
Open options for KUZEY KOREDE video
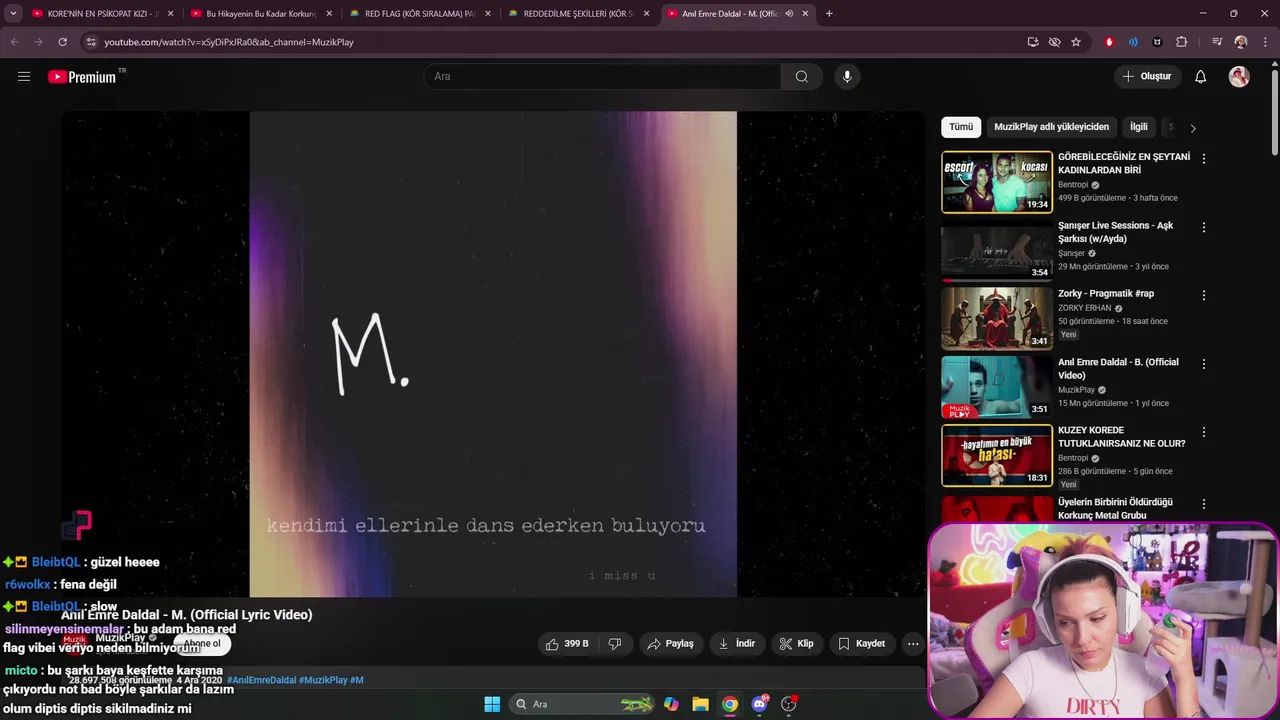[1204, 432]
